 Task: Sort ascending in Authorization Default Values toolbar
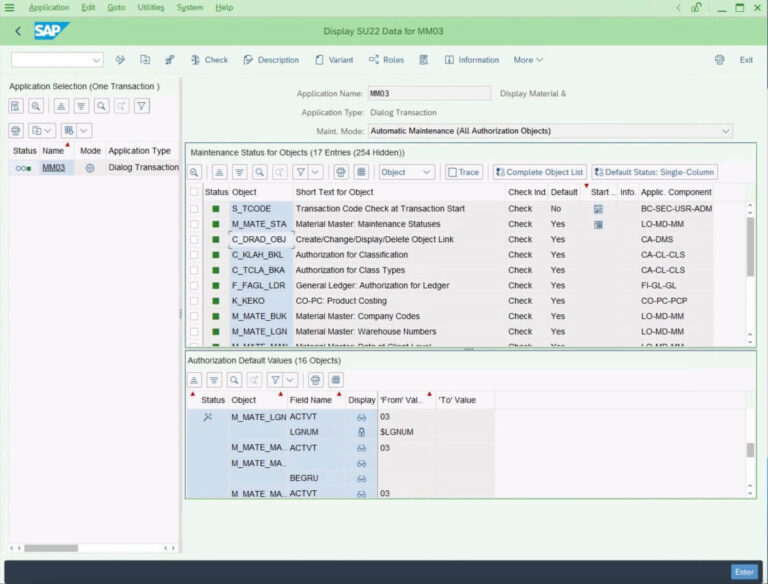[x=194, y=380]
